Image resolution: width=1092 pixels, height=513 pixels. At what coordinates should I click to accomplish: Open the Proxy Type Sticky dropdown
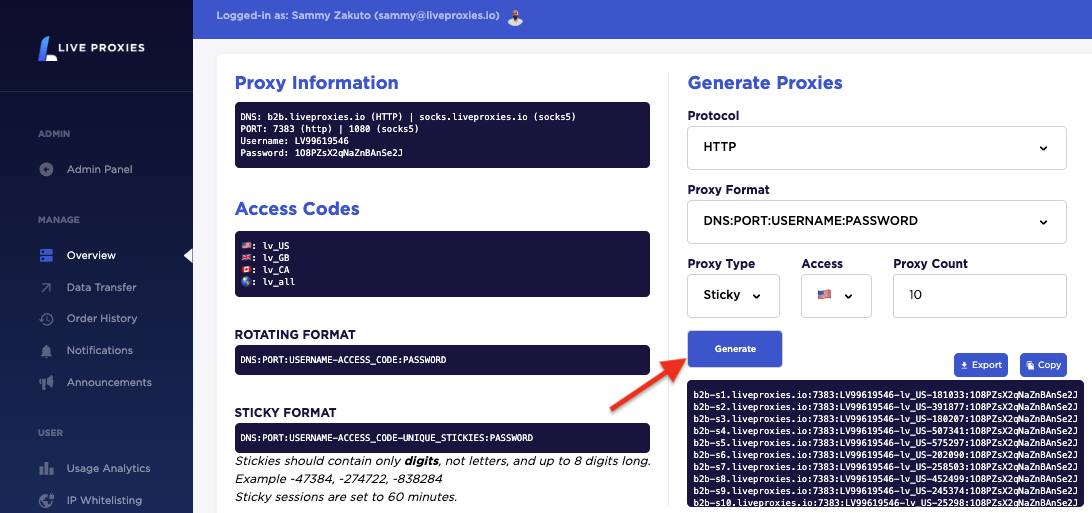tap(734, 295)
